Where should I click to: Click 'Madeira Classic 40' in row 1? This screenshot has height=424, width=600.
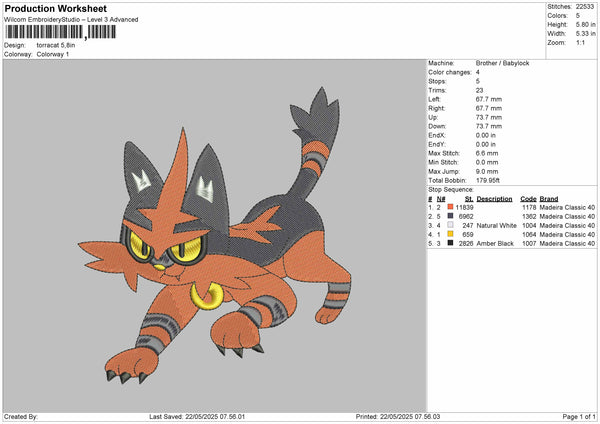[x=567, y=207]
